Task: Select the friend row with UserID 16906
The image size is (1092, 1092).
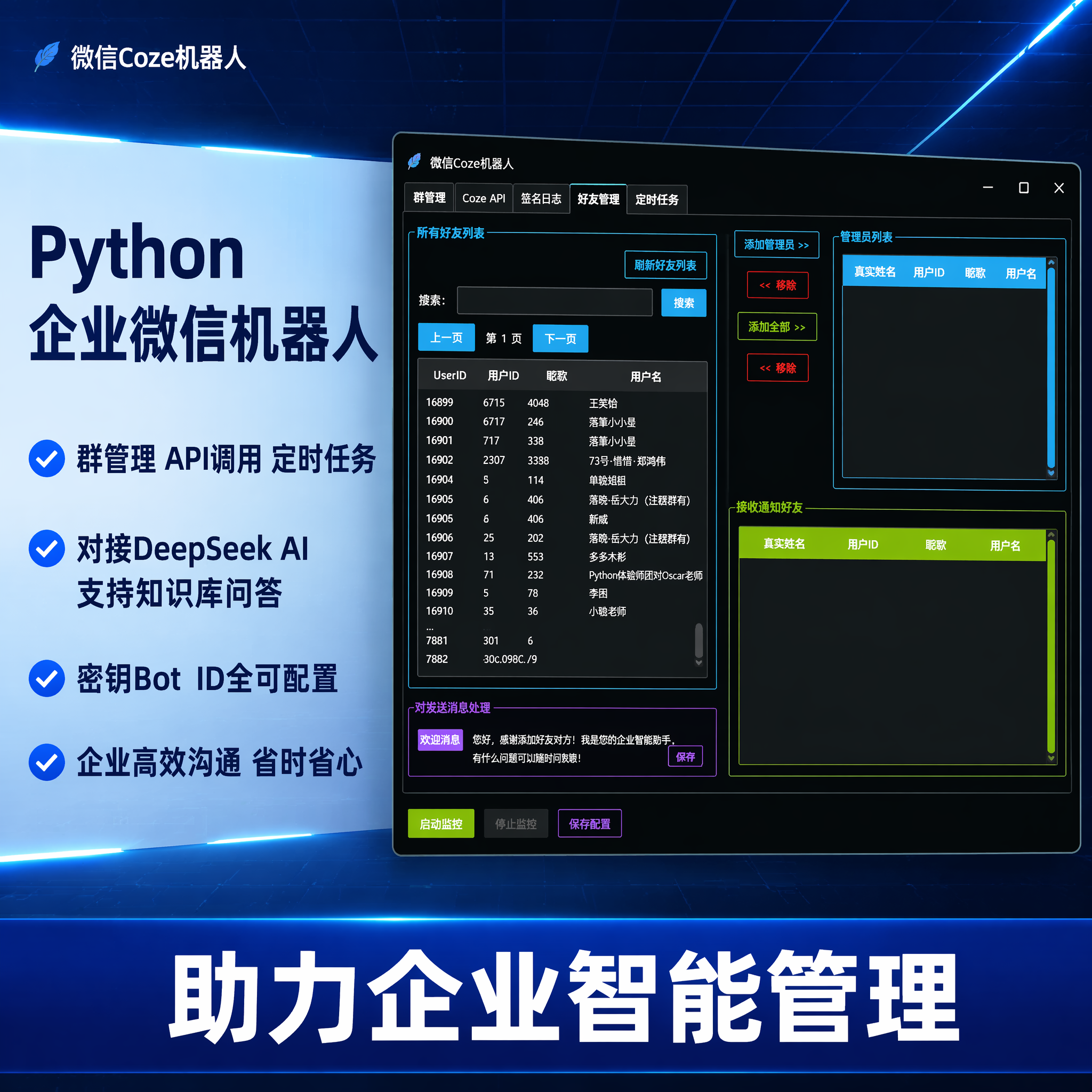Action: coord(563,537)
